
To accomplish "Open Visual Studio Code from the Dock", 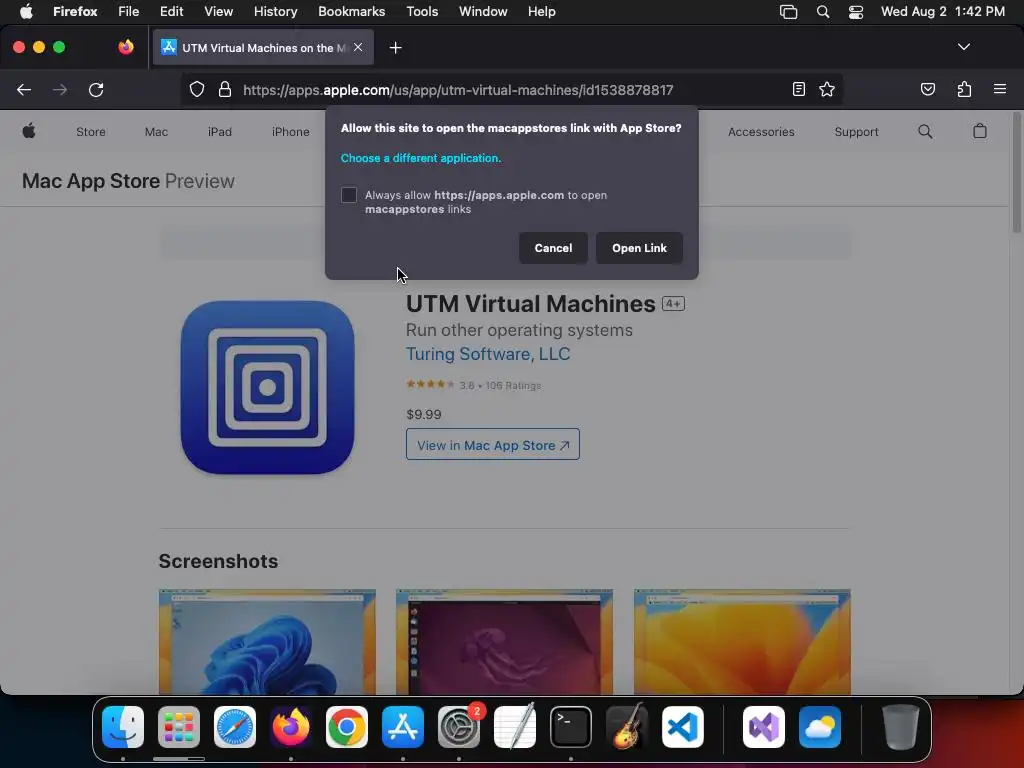I will pyautogui.click(x=682, y=727).
